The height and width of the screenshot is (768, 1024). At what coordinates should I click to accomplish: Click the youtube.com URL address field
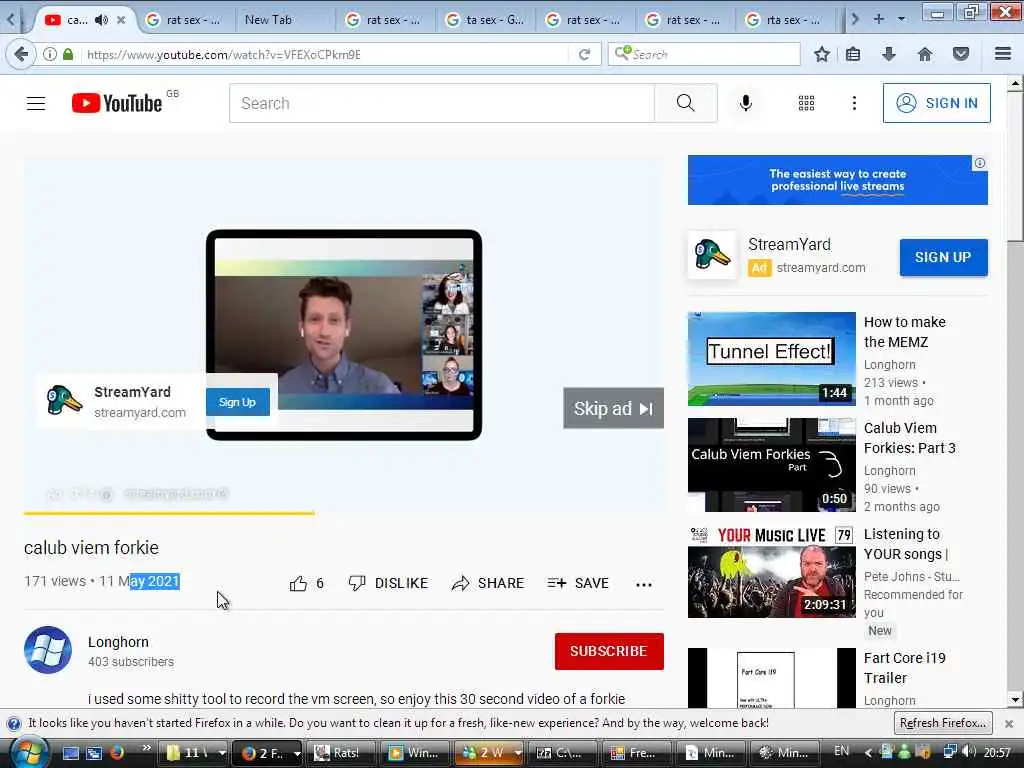[x=327, y=54]
